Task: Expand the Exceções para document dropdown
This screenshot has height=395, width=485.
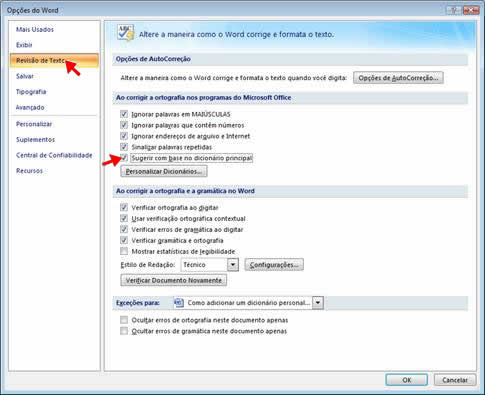Action: tap(318, 303)
